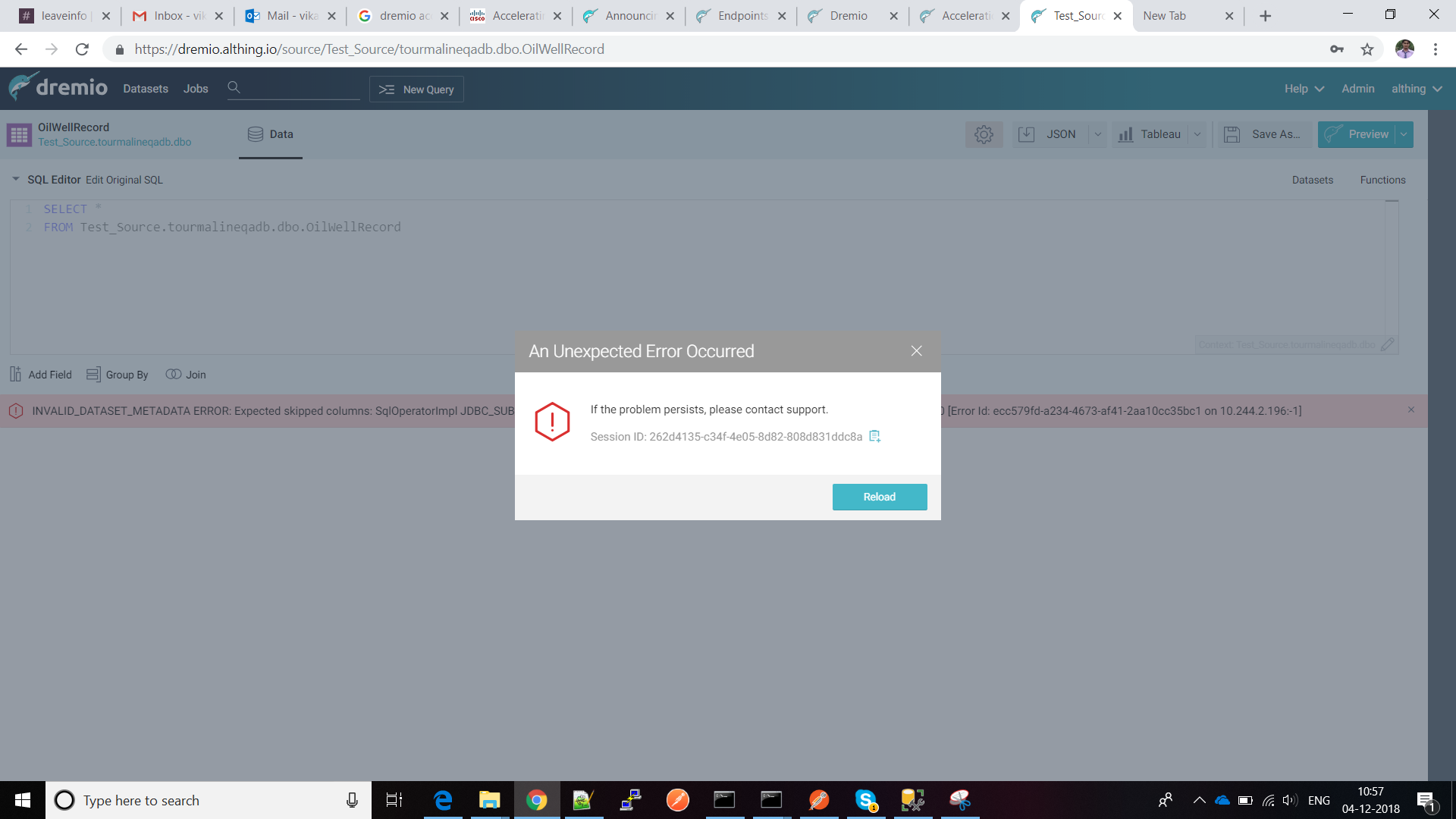The image size is (1456, 819).
Task: Dismiss the red error banner
Action: (1410, 410)
